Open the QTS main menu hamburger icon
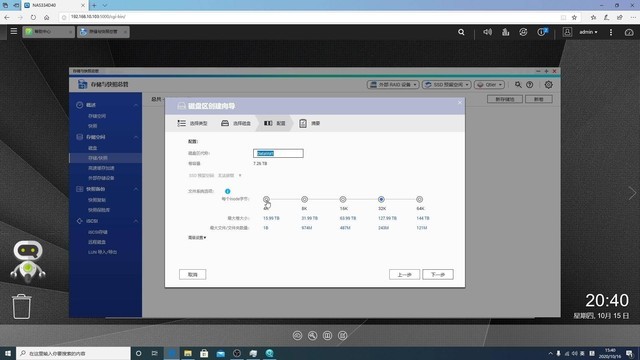Viewport: 640px width, 360px height. 14,31
